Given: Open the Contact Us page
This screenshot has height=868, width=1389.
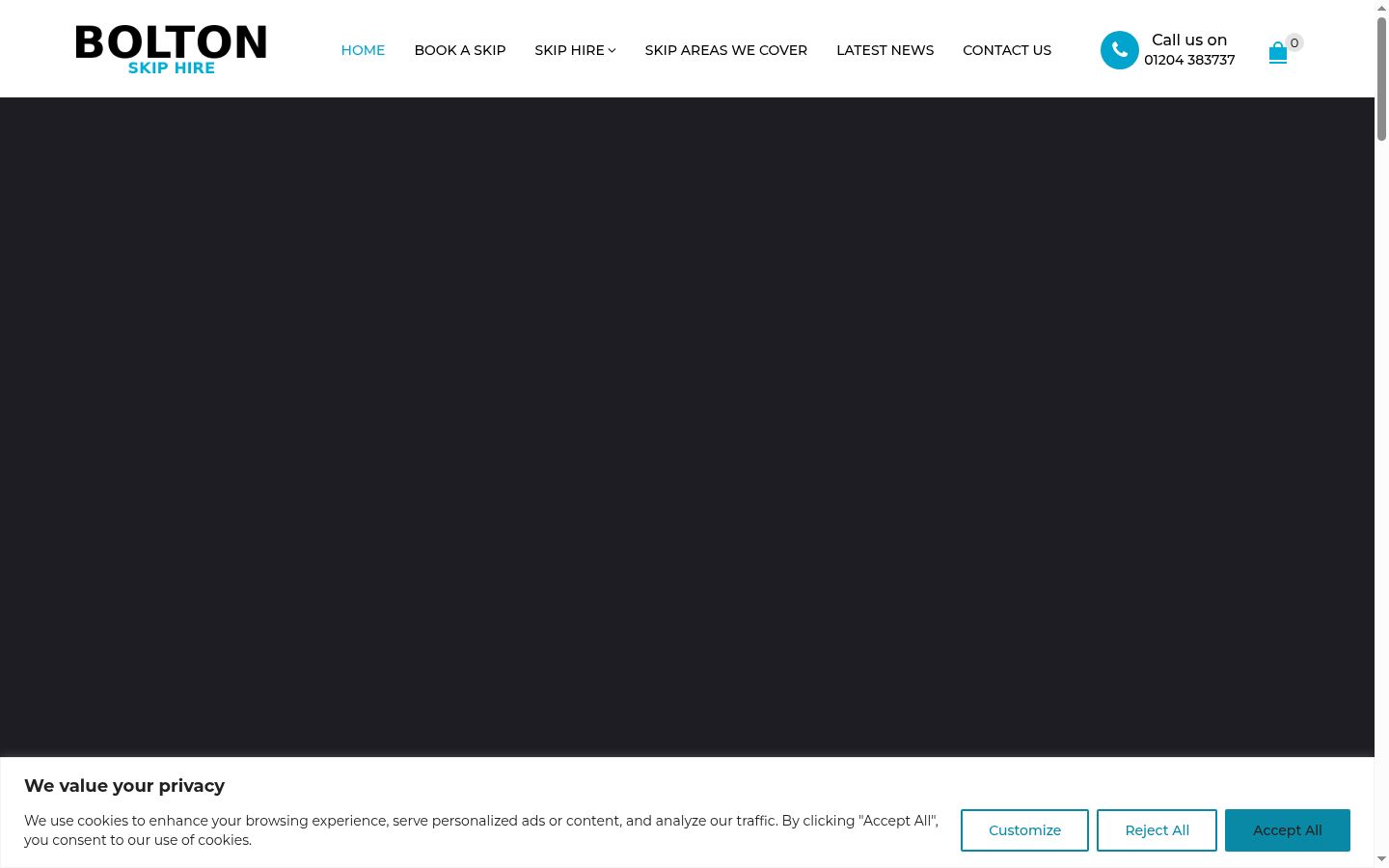Looking at the screenshot, I should [1007, 50].
